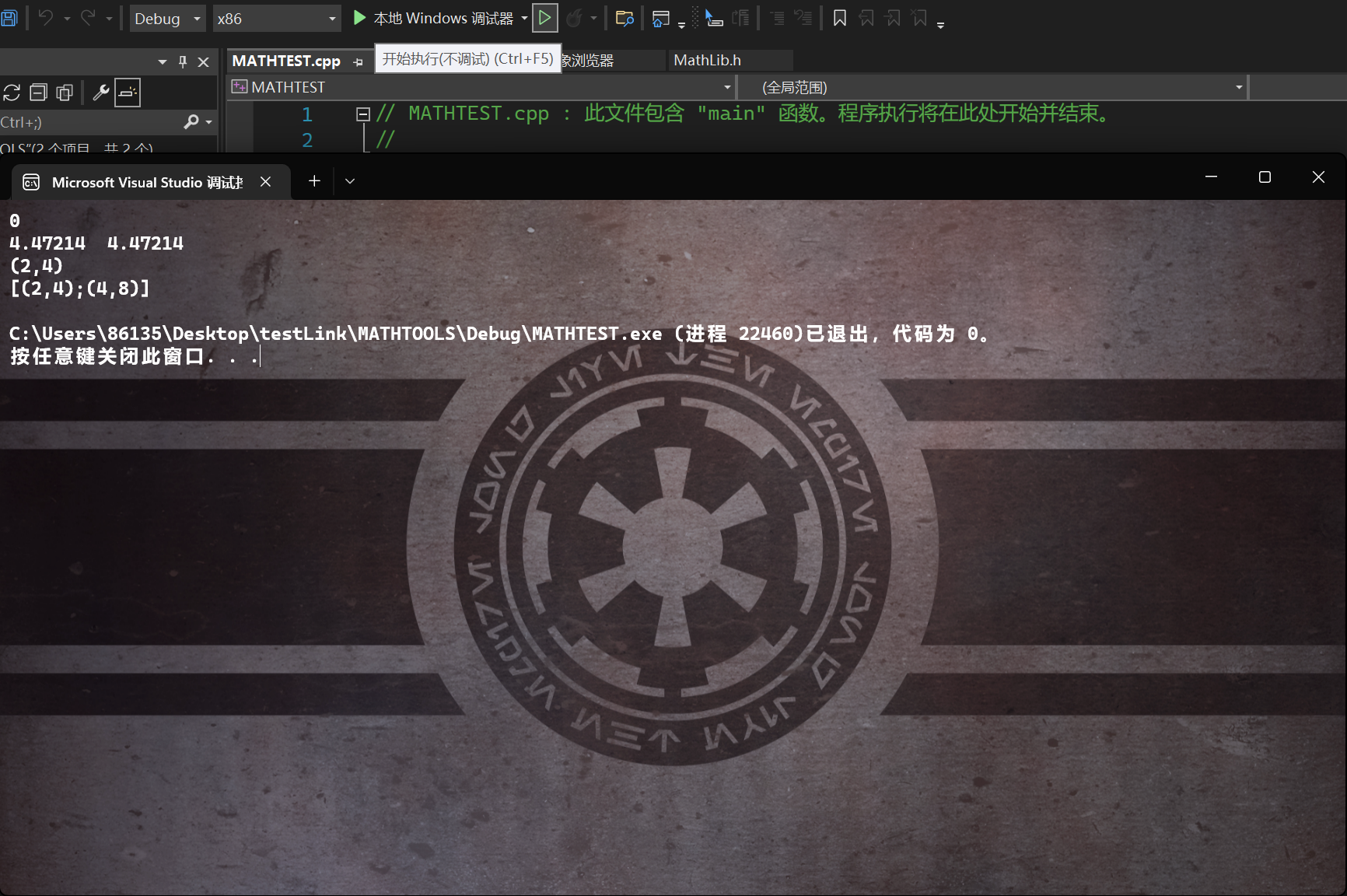Collapse all items in Solution Explorer
1347x896 pixels.
coord(38,93)
